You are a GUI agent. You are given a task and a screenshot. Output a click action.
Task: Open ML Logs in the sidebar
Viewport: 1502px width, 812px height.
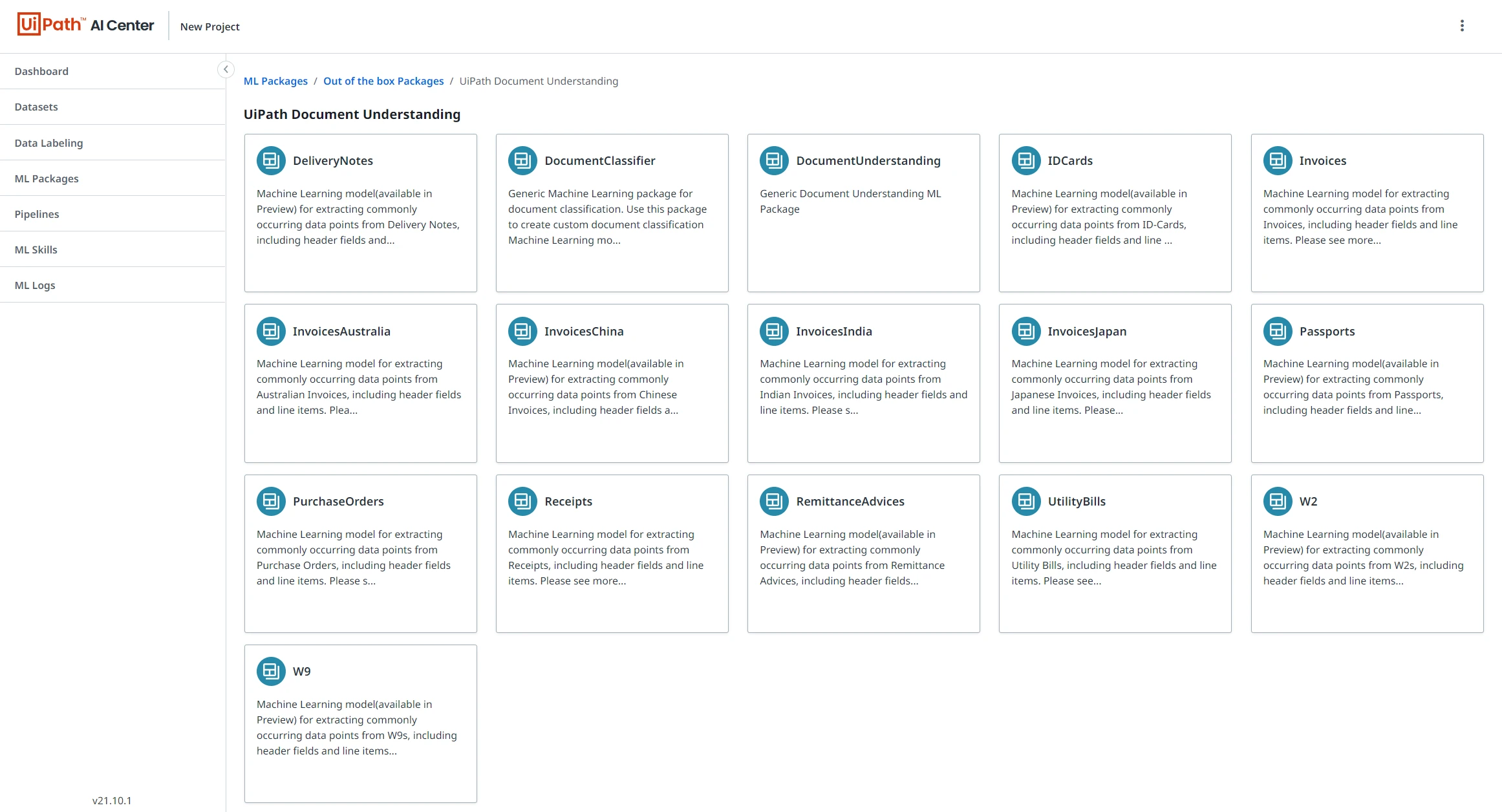pos(113,285)
